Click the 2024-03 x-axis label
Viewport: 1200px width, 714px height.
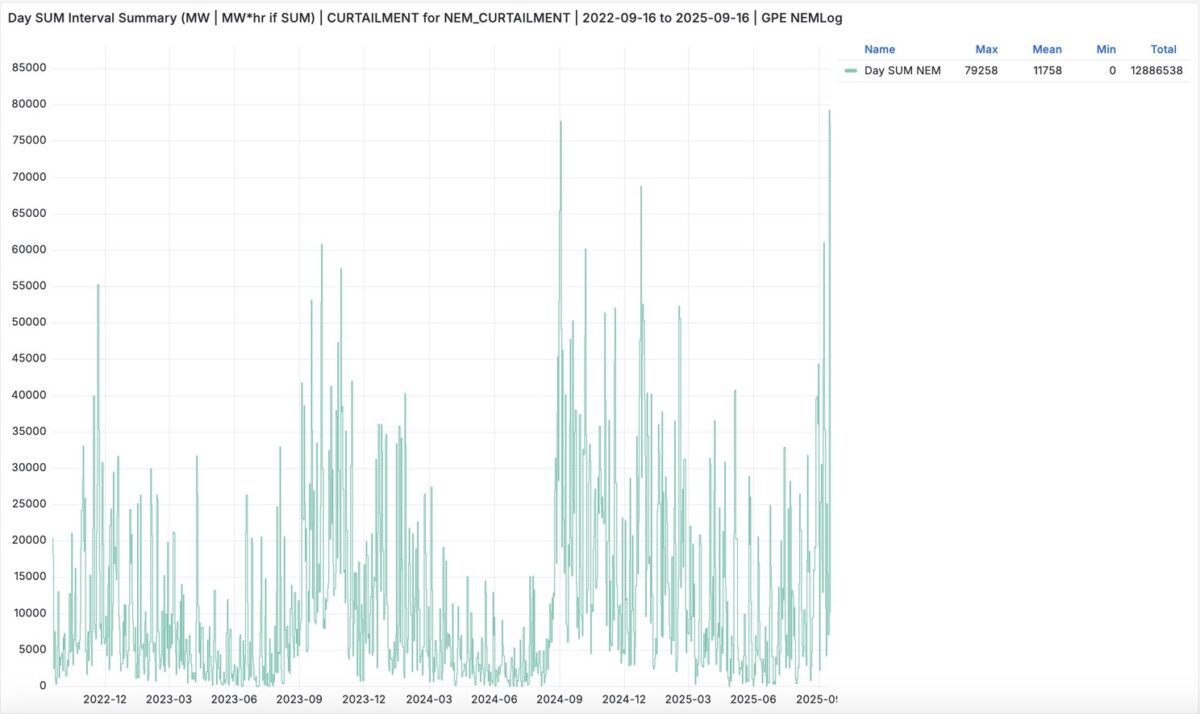pos(429,699)
